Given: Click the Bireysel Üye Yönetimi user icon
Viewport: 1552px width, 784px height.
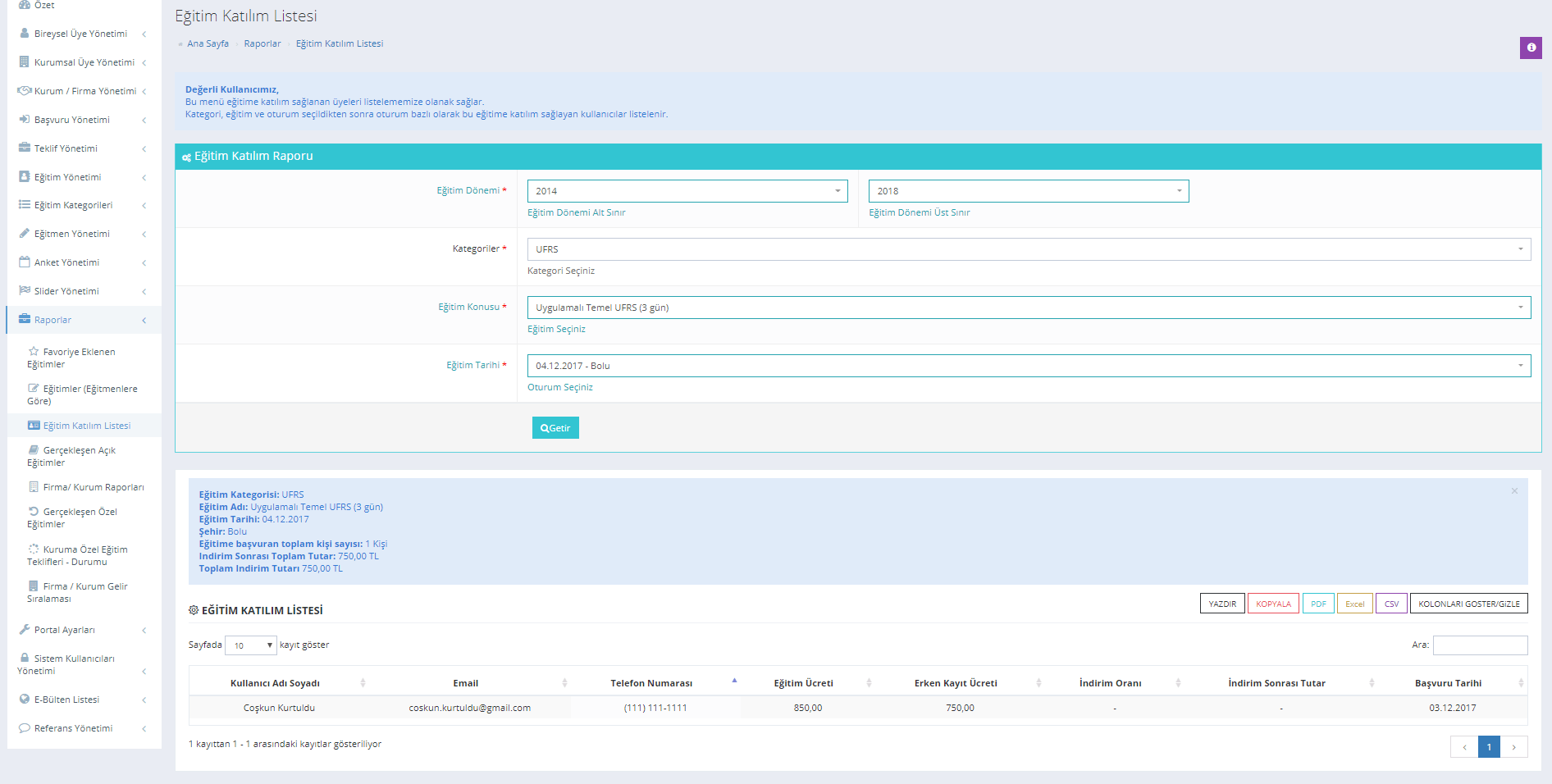Looking at the screenshot, I should 23,34.
